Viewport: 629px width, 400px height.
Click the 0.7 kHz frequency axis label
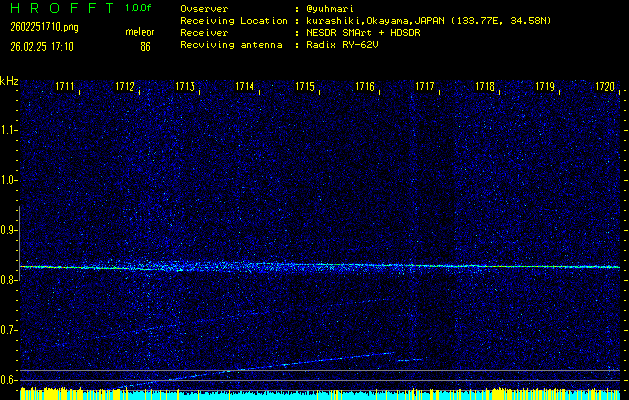pyautogui.click(x=9, y=330)
